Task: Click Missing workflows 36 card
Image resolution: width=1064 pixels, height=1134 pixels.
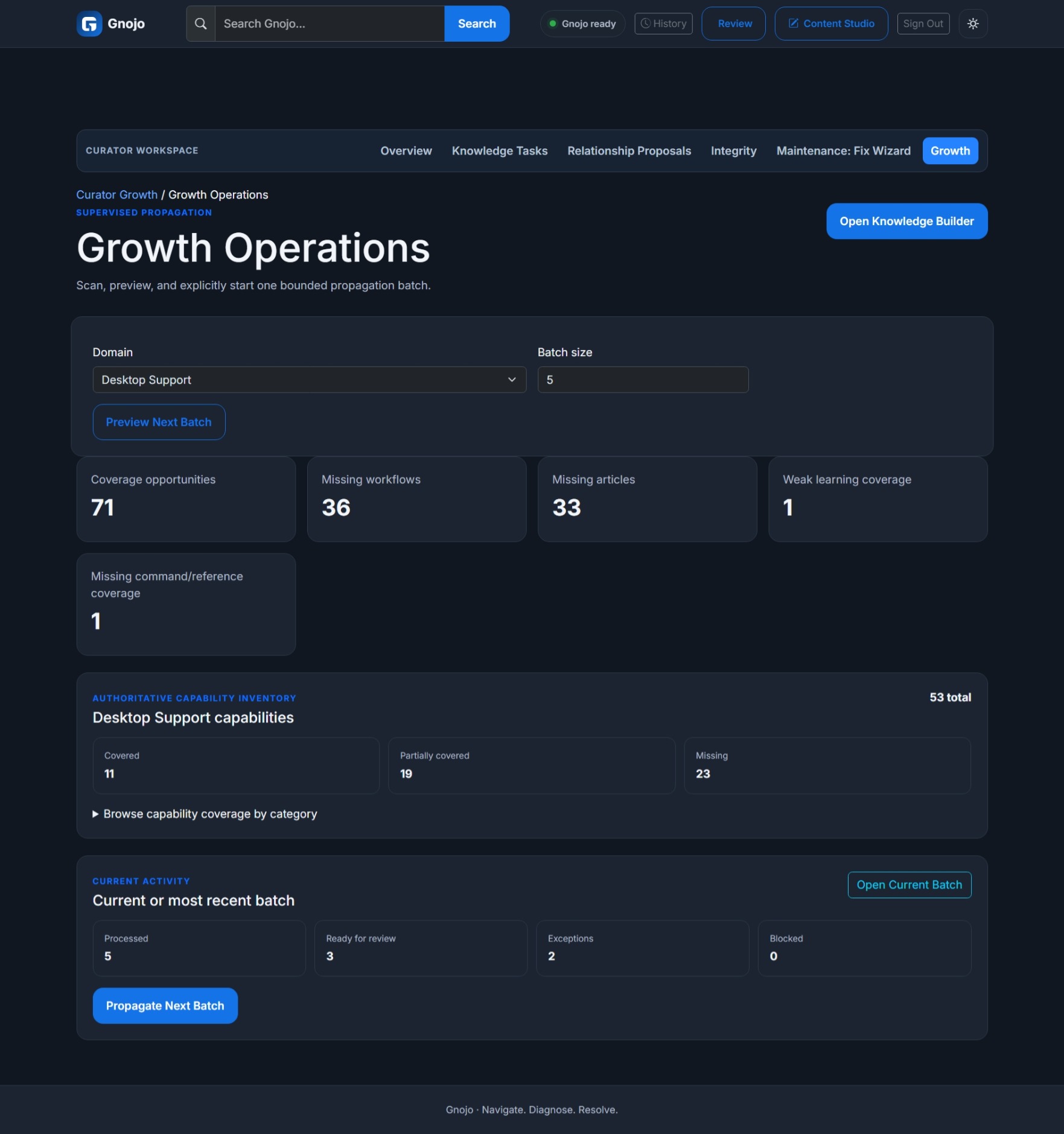Action: click(416, 499)
